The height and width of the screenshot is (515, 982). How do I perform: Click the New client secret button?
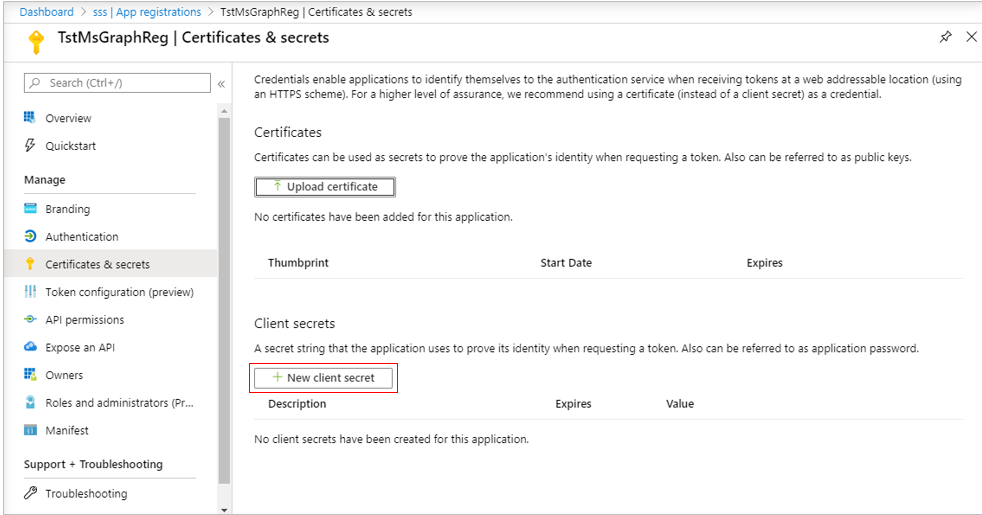tap(323, 378)
